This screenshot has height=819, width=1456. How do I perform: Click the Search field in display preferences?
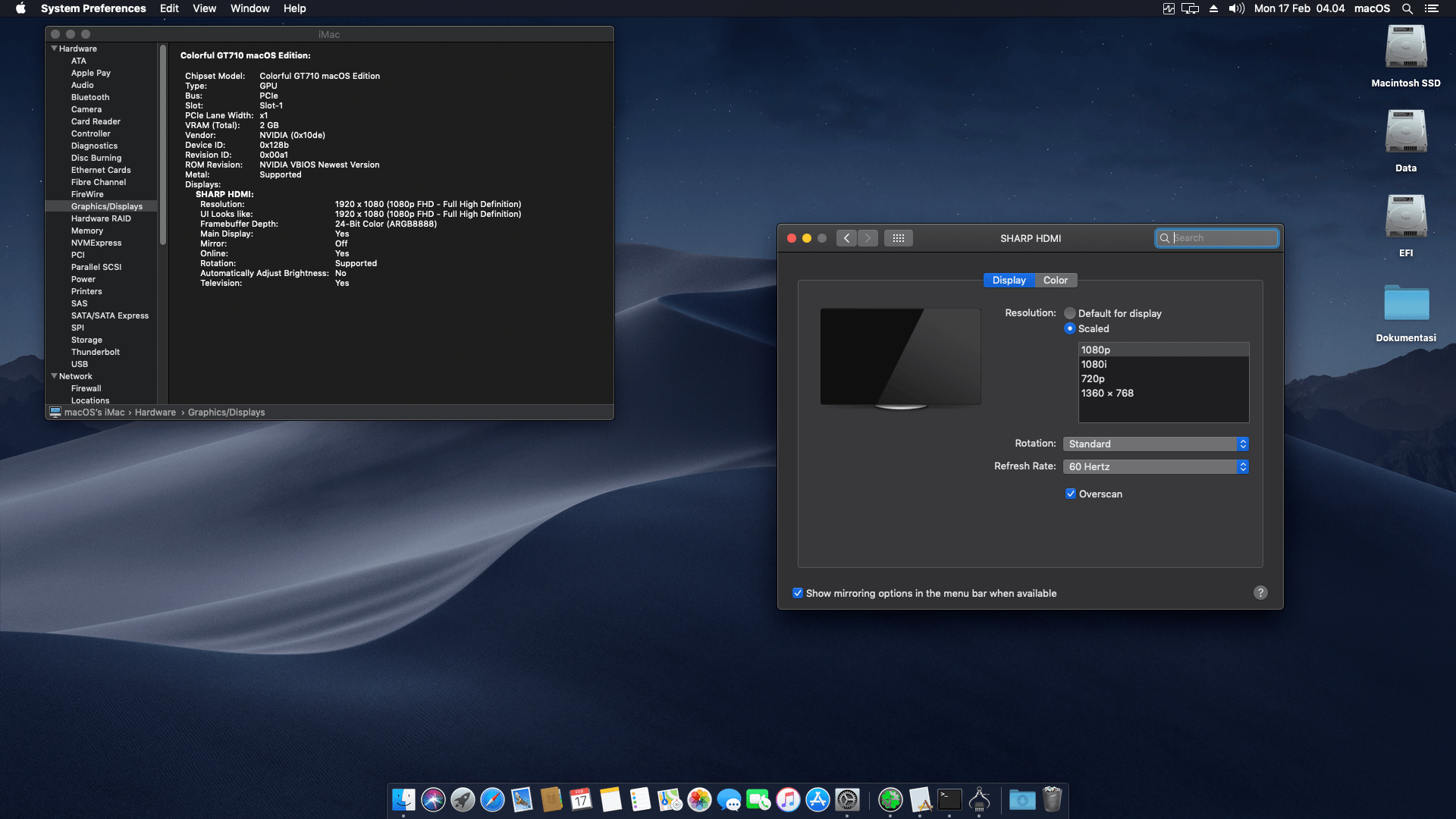pyautogui.click(x=1222, y=238)
